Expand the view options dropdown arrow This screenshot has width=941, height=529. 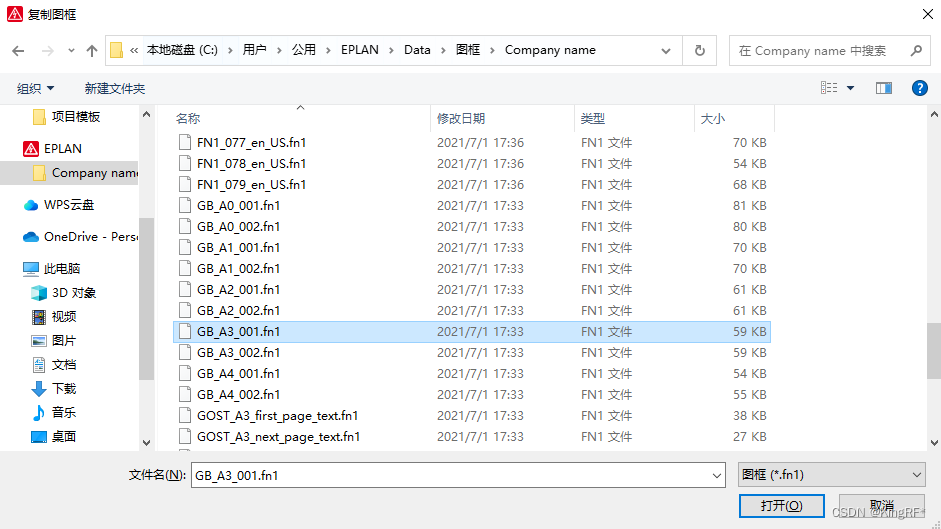coord(851,88)
